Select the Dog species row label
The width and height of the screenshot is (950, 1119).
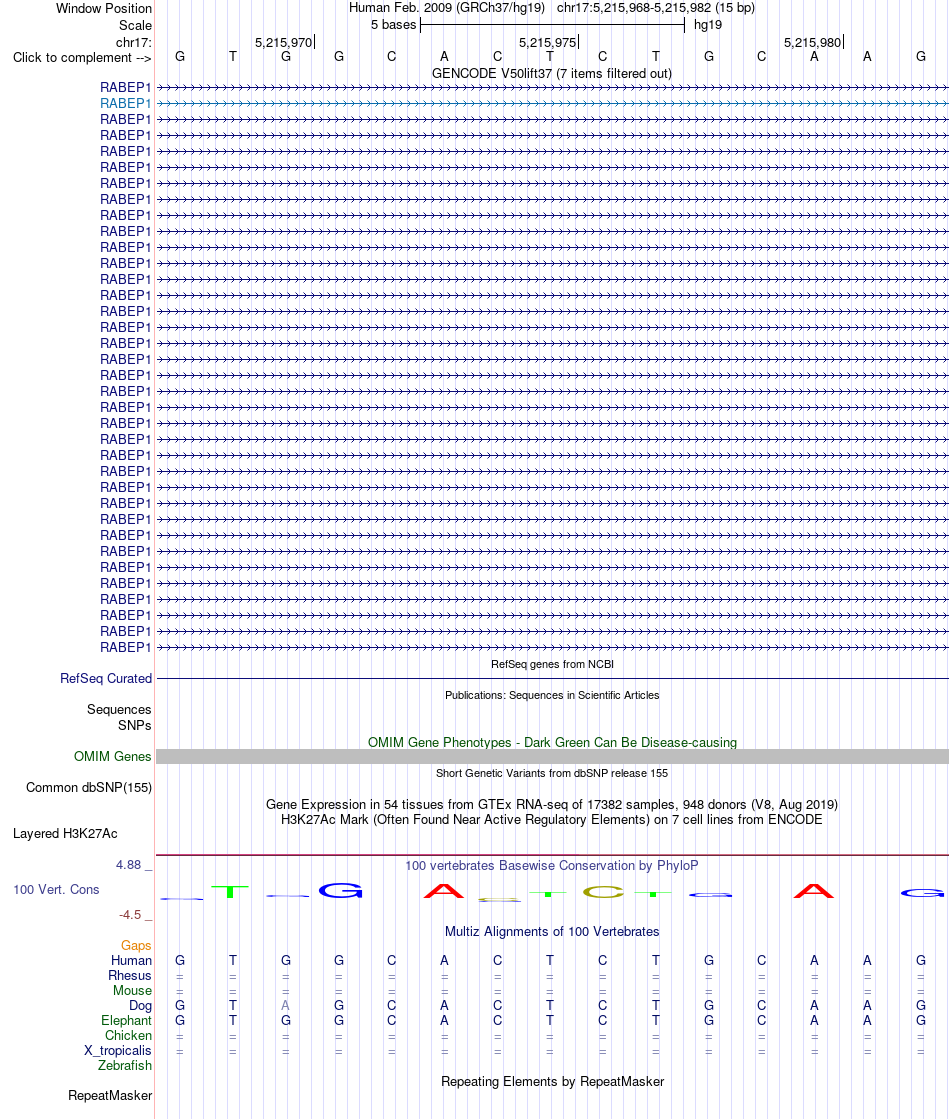141,1006
